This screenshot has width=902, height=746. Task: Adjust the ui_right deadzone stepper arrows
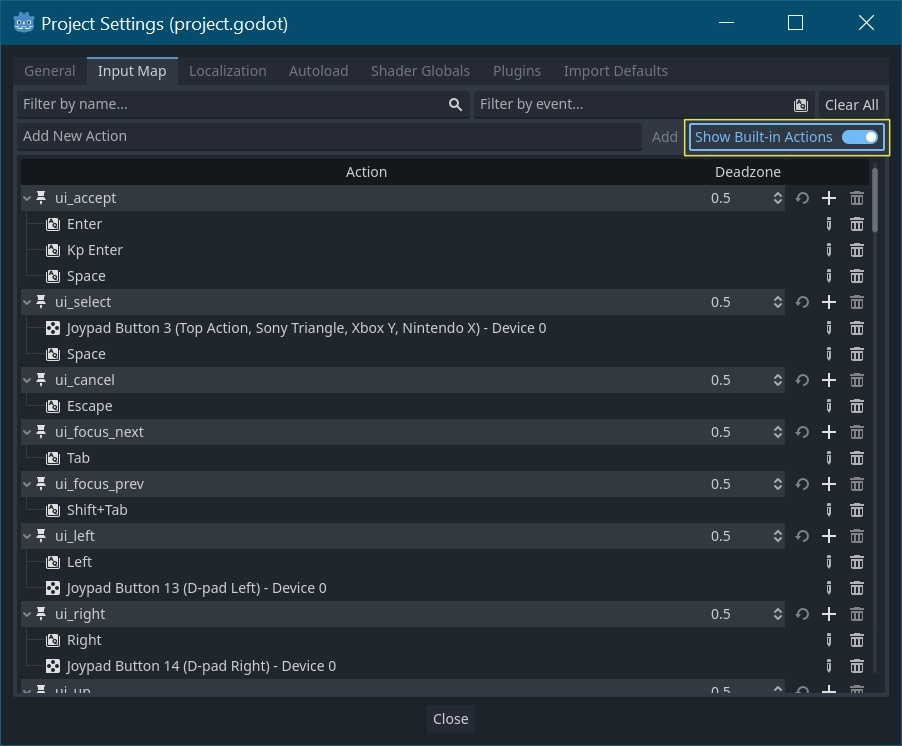777,614
